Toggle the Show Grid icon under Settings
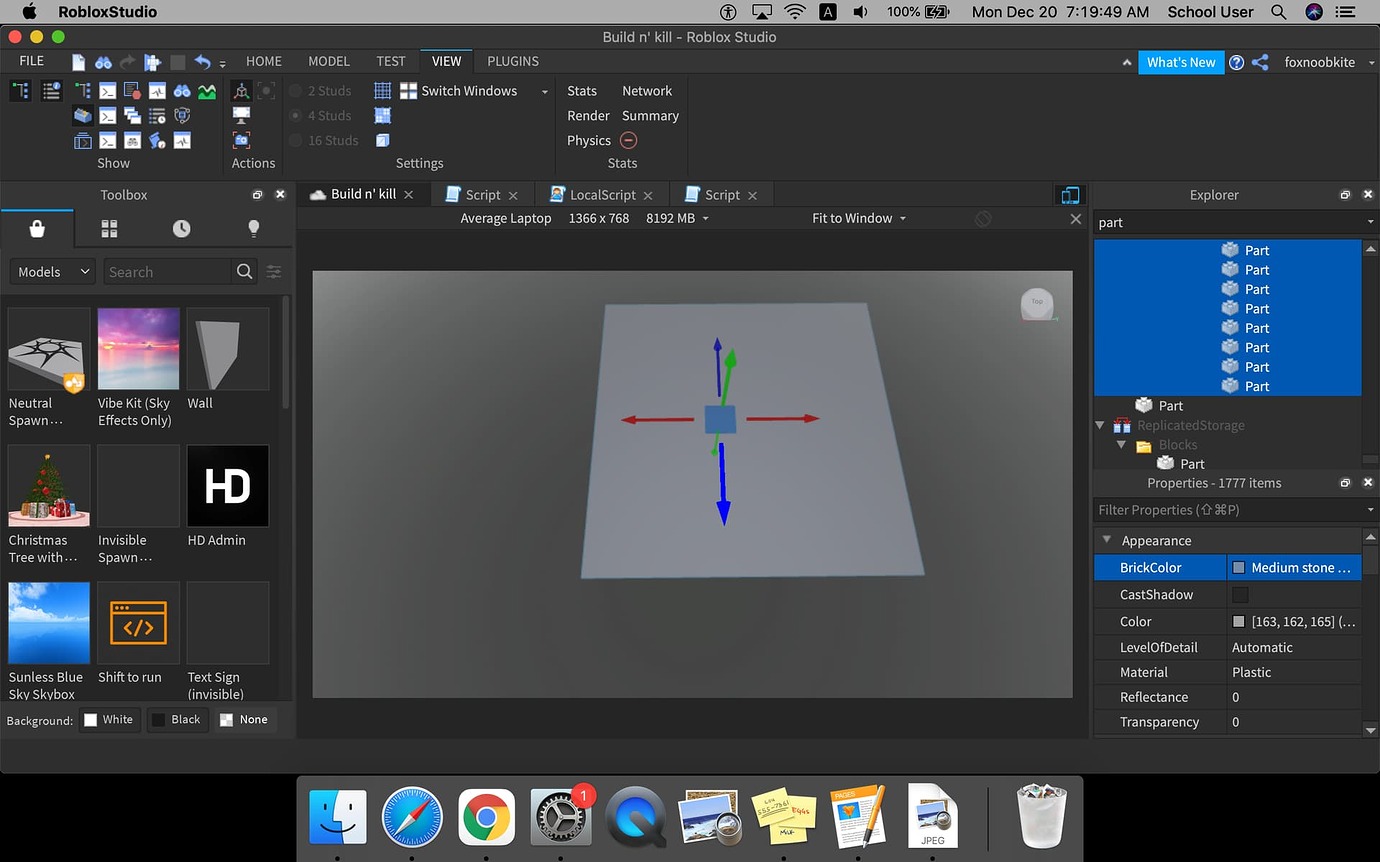Screen dimensions: 1380x862 383,90
